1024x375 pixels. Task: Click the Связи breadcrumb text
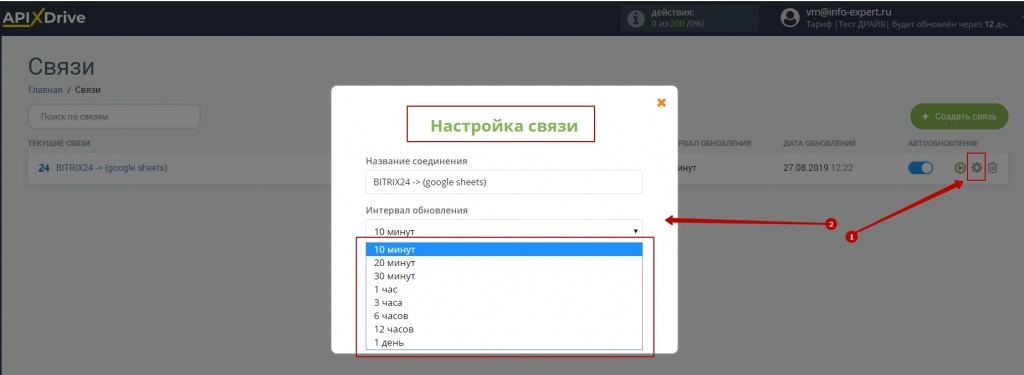click(x=88, y=90)
